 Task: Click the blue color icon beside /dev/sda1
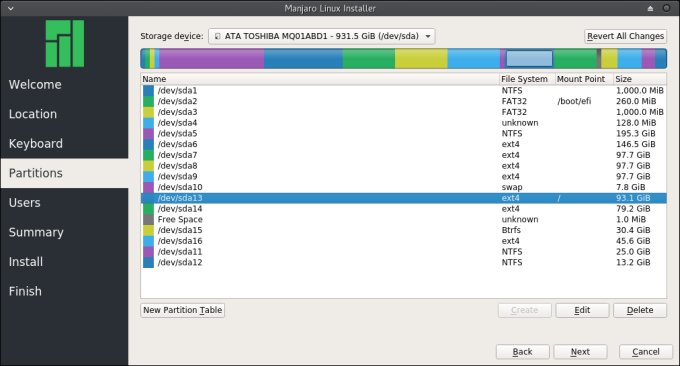pos(148,90)
